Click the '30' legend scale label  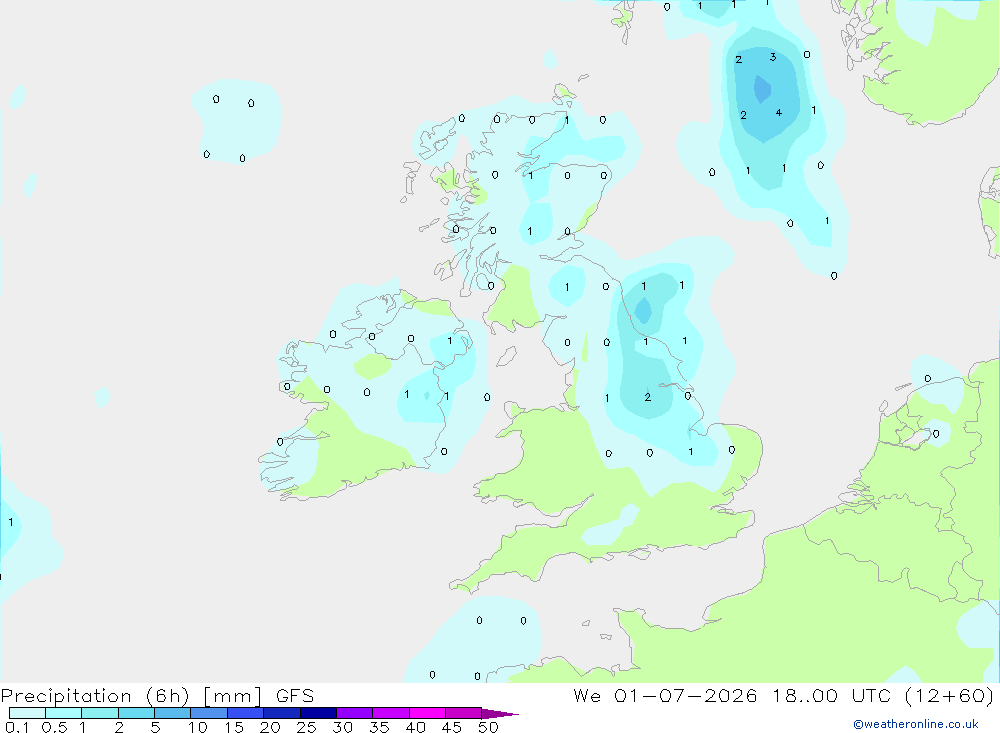342,727
